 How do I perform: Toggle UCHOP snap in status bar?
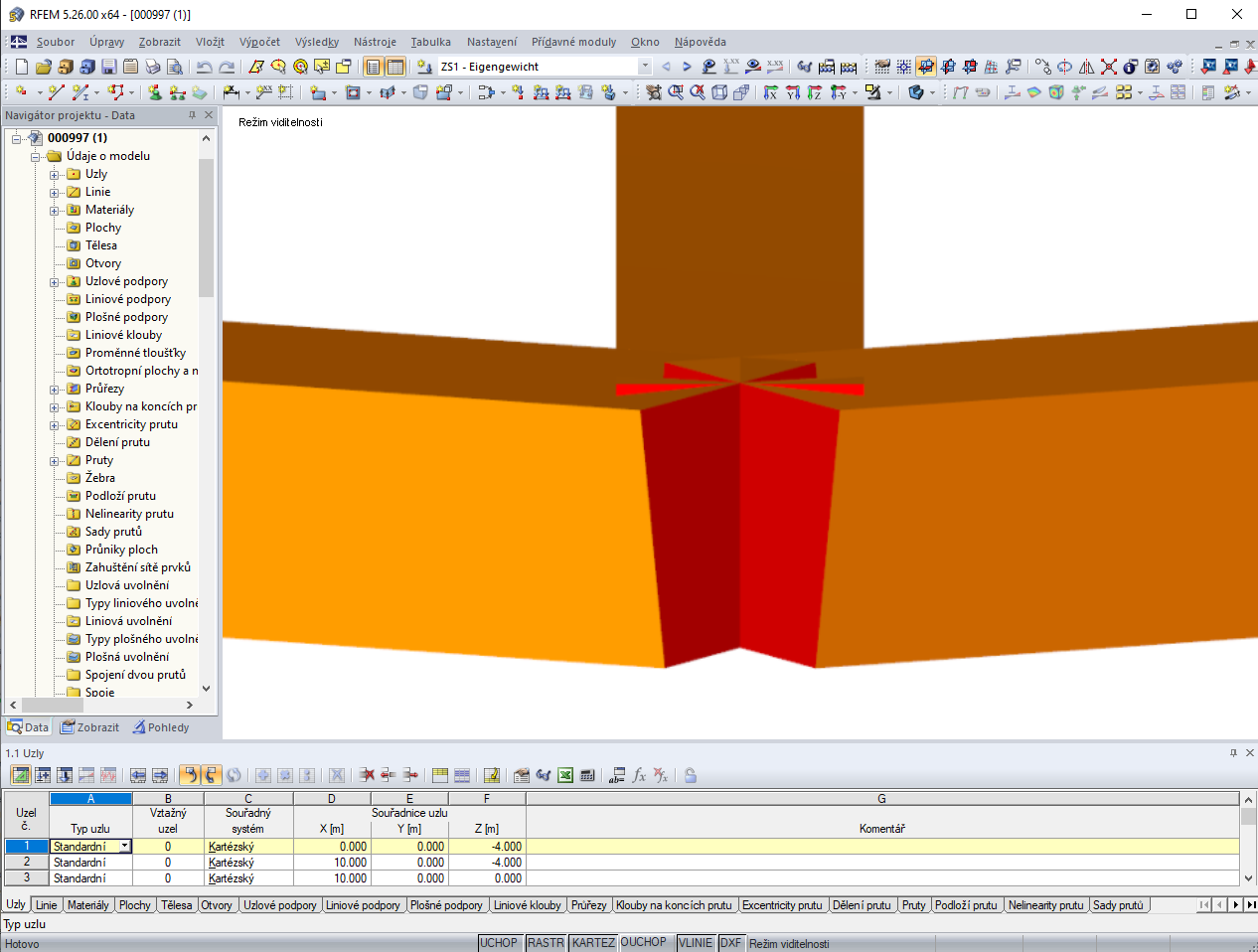click(x=499, y=943)
